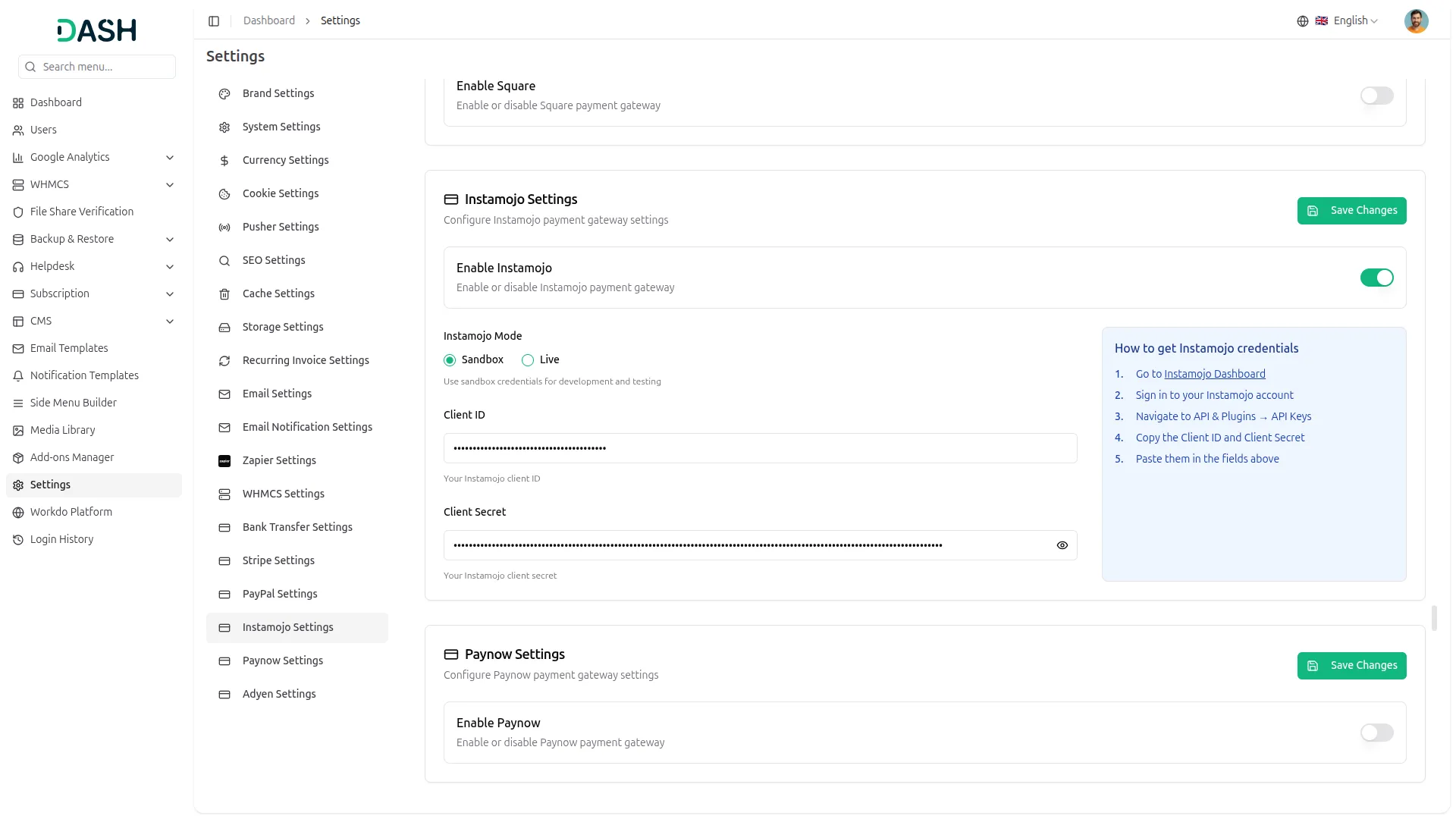Image resolution: width=1456 pixels, height=819 pixels.
Task: Click the System Settings gear icon
Action: tap(224, 127)
